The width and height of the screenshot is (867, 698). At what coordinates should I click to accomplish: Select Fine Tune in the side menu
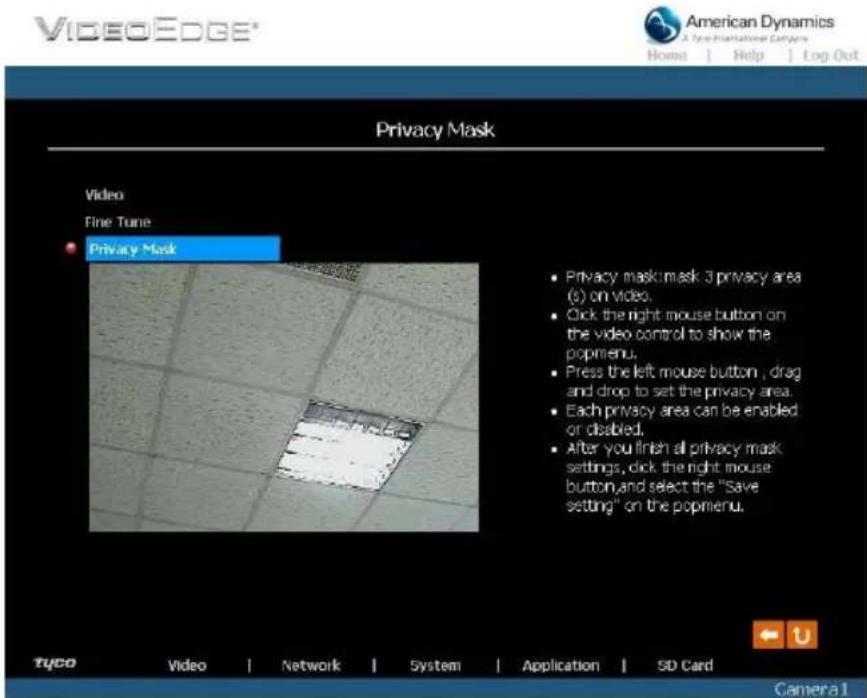118,222
